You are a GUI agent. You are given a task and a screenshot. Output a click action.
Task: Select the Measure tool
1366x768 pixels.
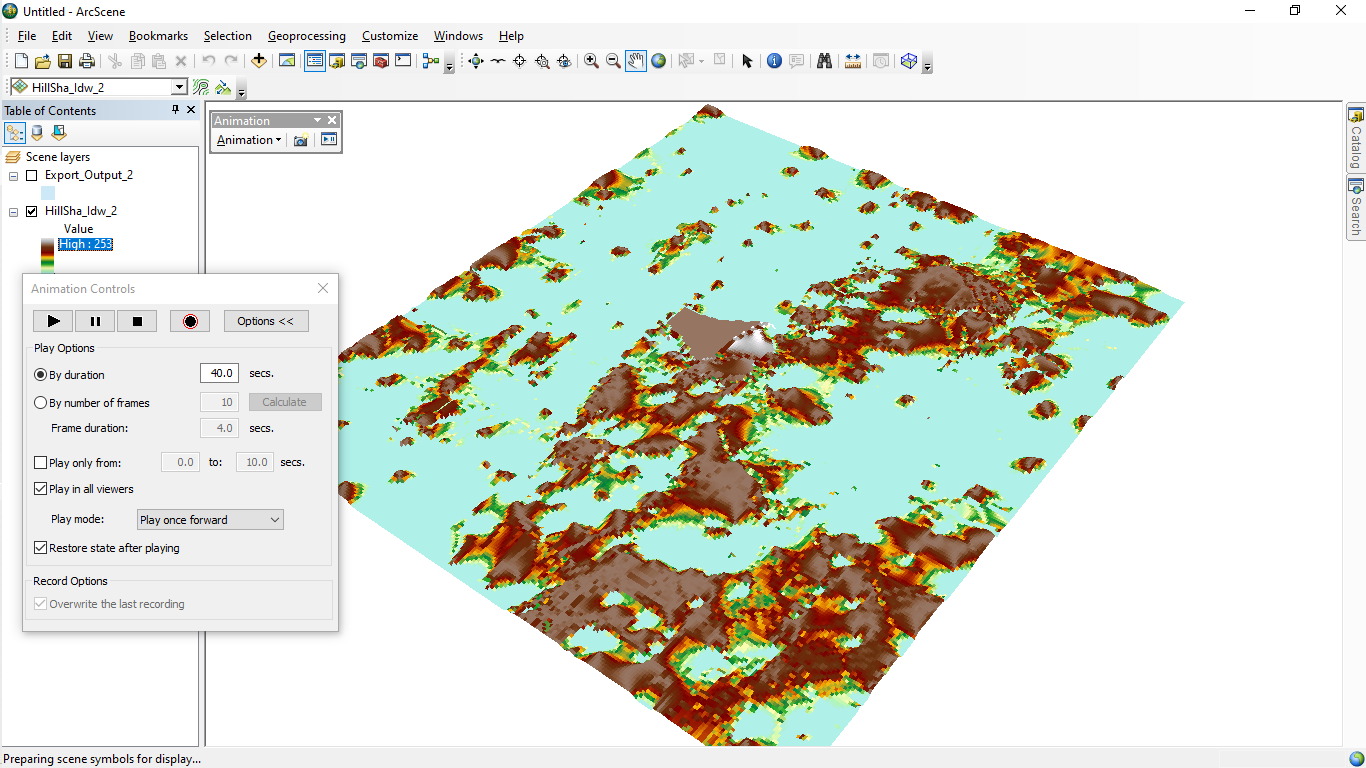(853, 61)
